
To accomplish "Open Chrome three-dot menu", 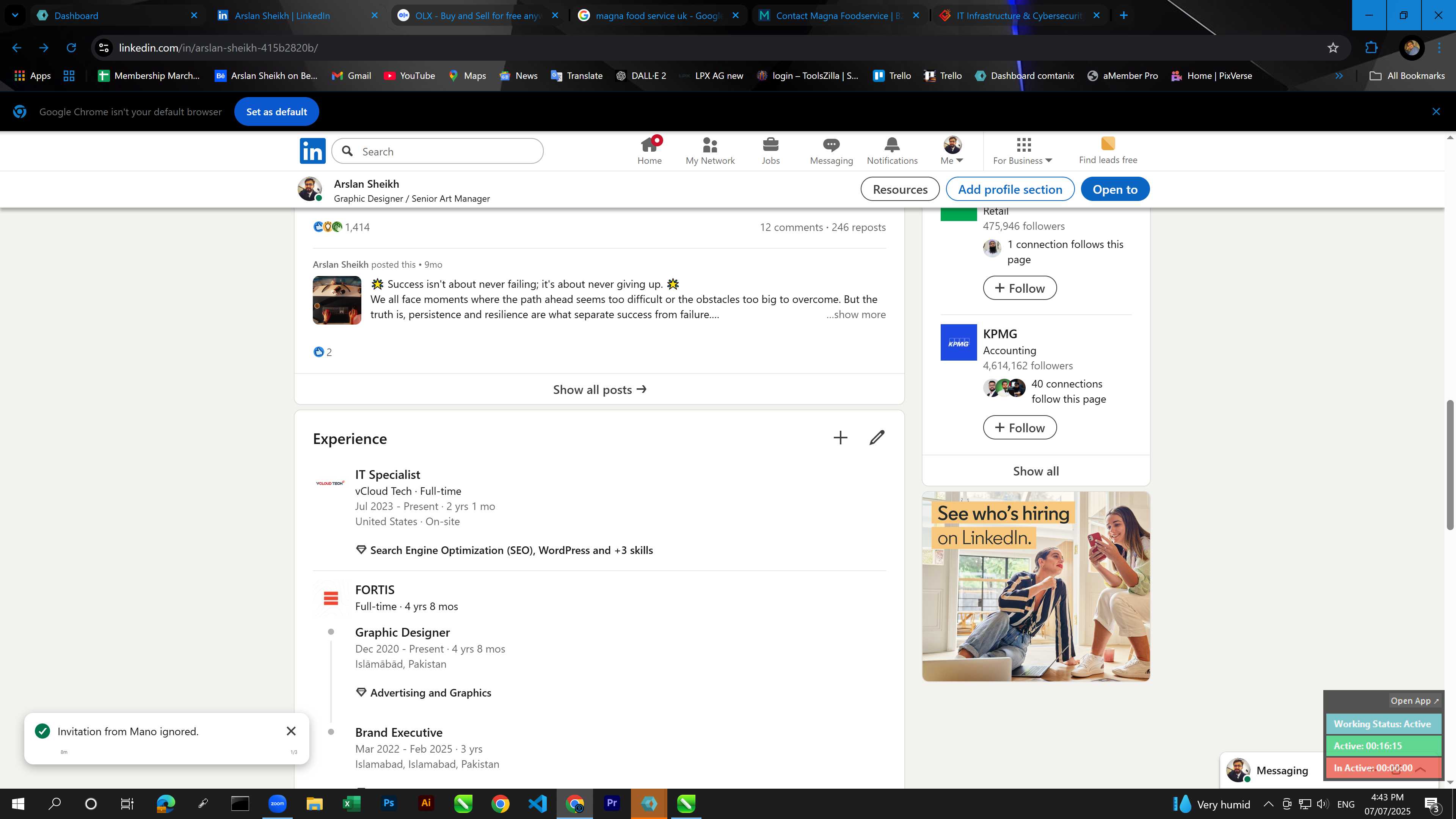I will click(x=1440, y=47).
